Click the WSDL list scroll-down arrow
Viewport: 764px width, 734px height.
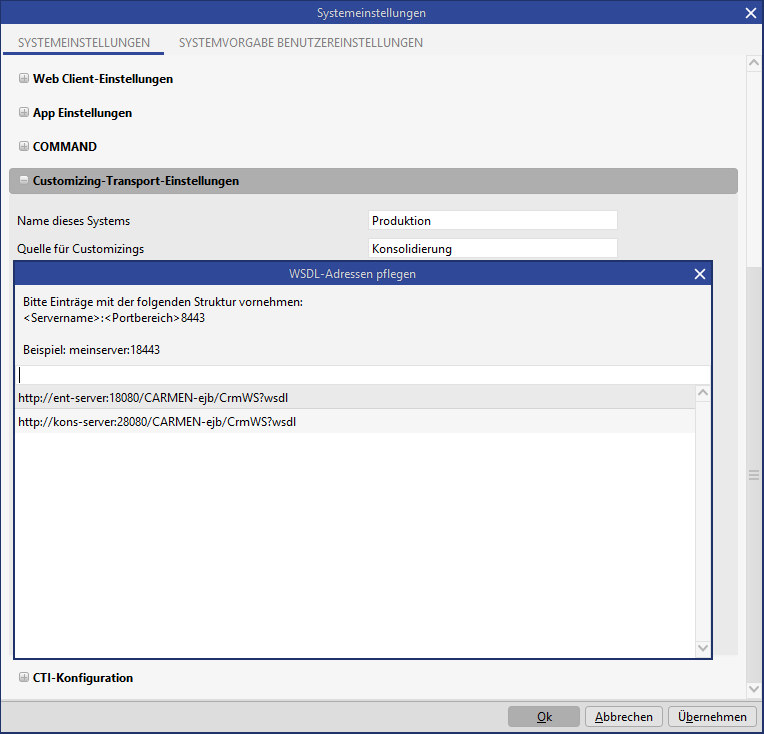point(703,649)
